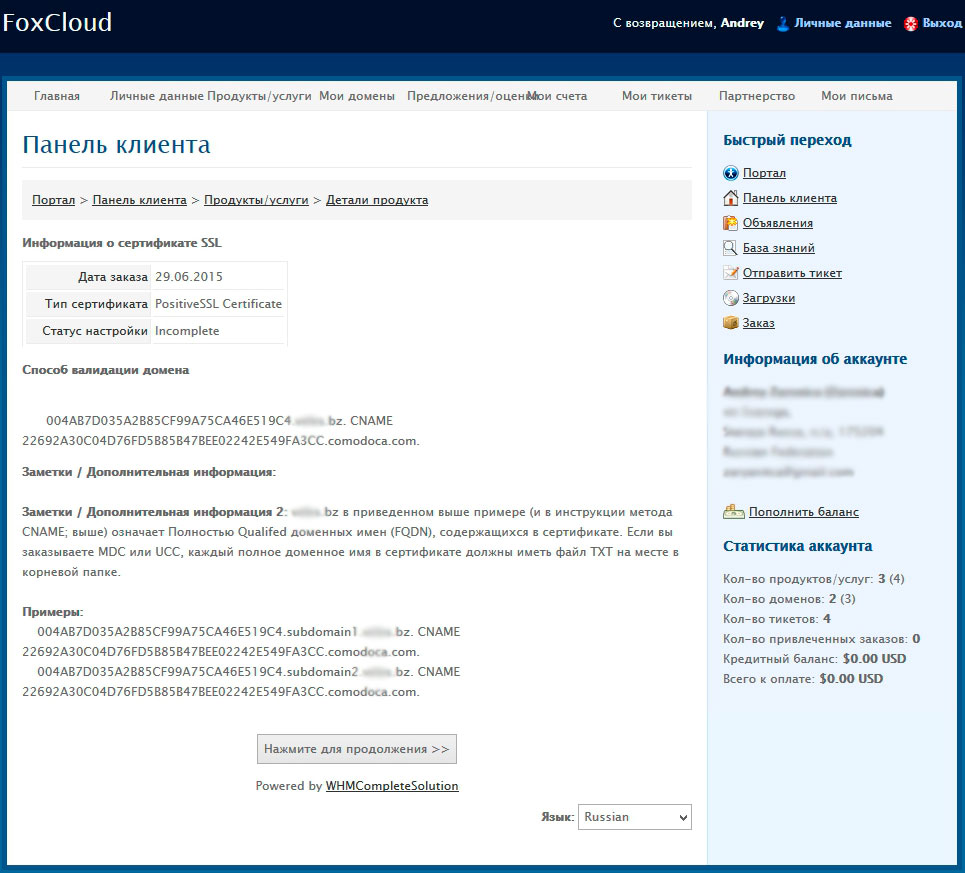Open the Портал quick link in sidebar
This screenshot has height=873, width=965.
click(x=764, y=173)
